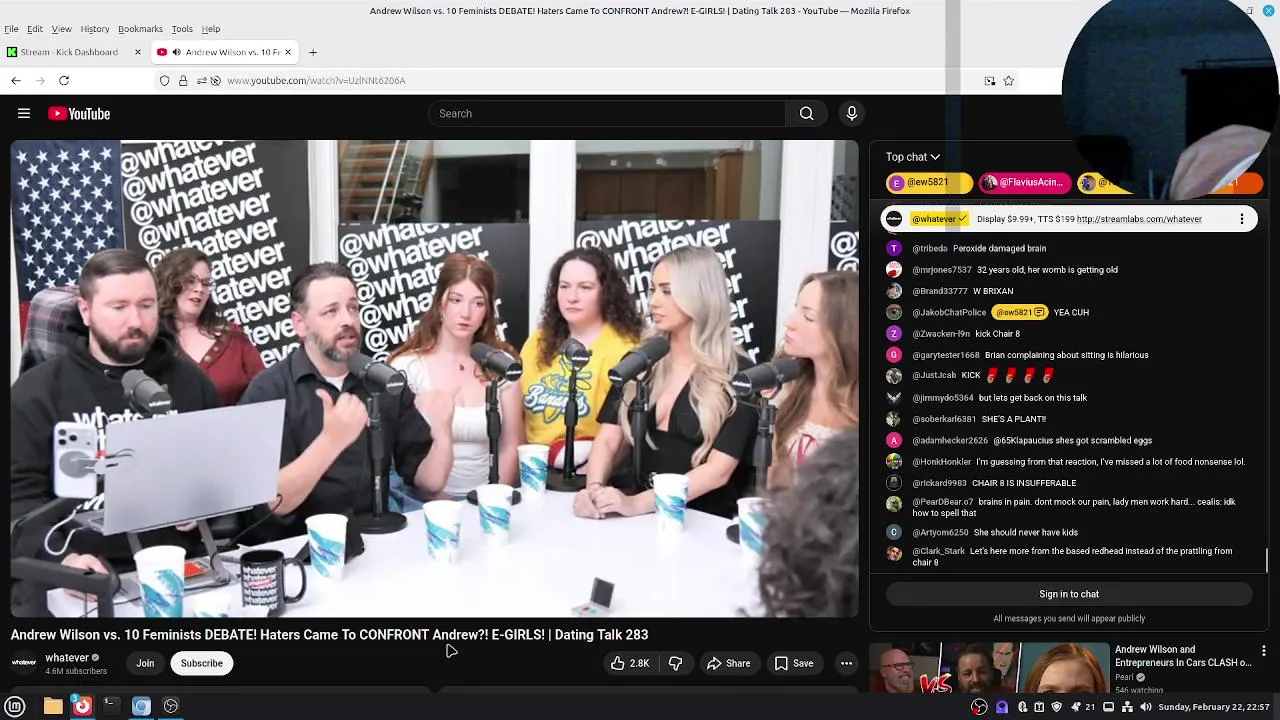1280x720 pixels.
Task: Expand the Top chat dropdown
Action: coord(913,157)
